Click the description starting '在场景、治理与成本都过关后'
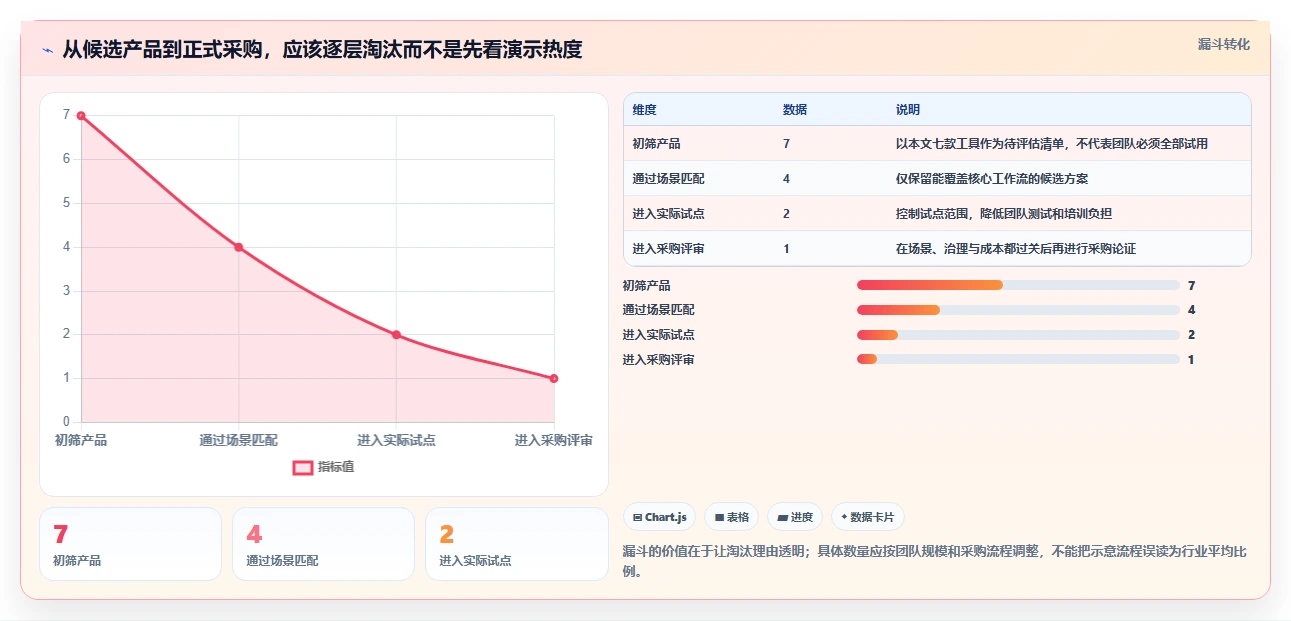Viewport: 1291px width, 621px height. coord(1016,249)
